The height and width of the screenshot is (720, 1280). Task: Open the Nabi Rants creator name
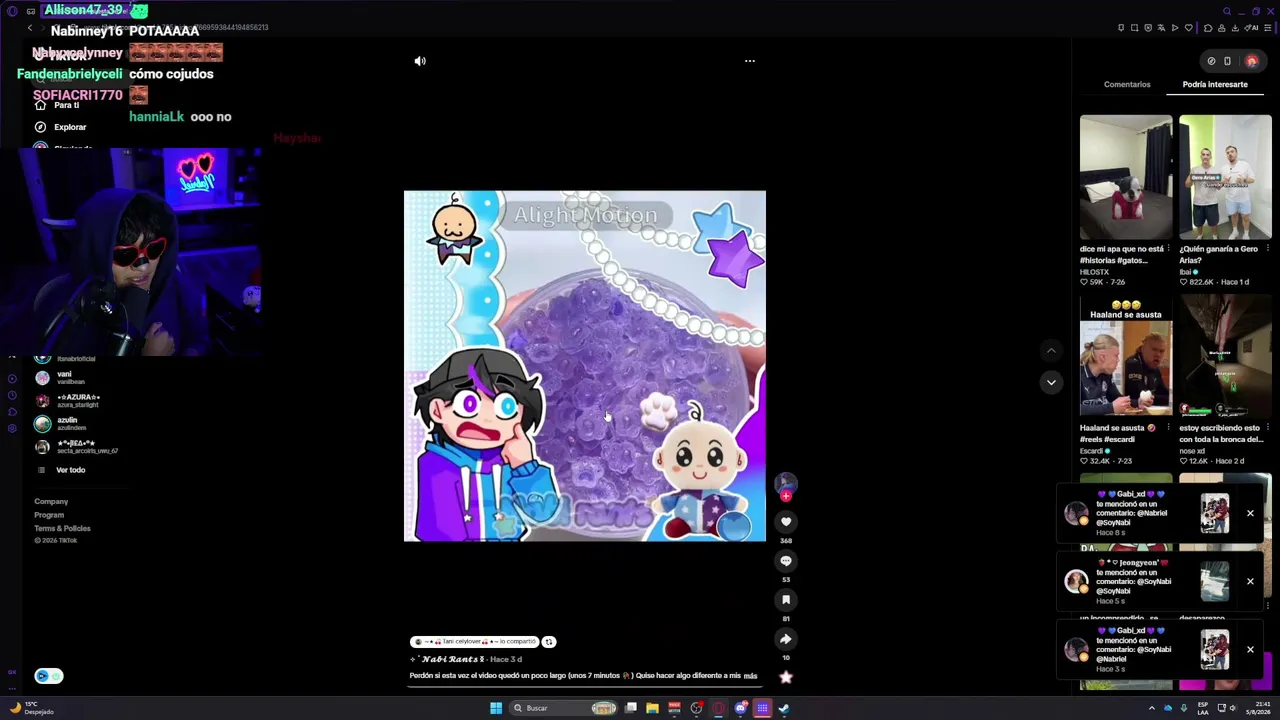tap(453, 660)
